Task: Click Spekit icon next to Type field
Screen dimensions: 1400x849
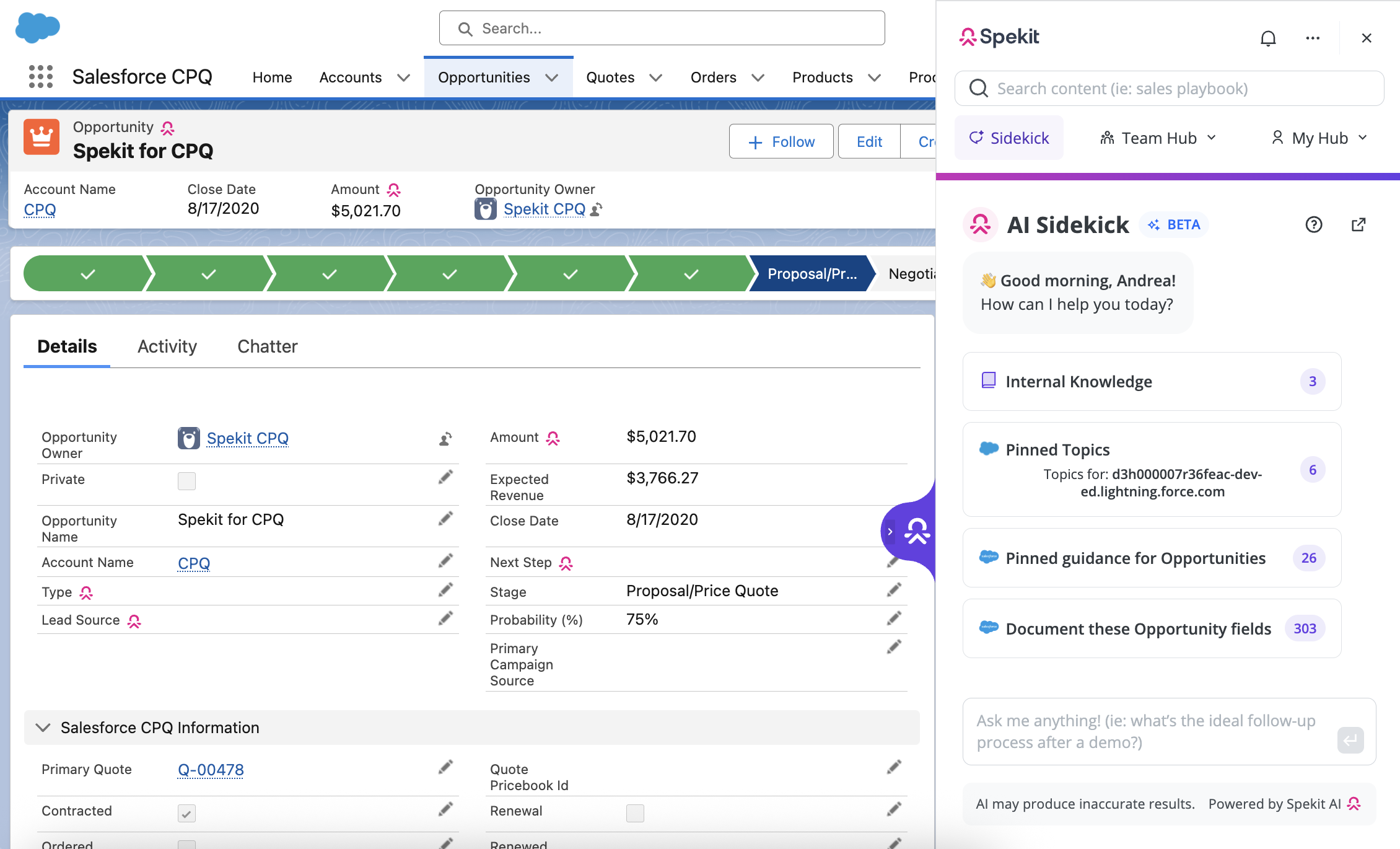Action: point(87,593)
